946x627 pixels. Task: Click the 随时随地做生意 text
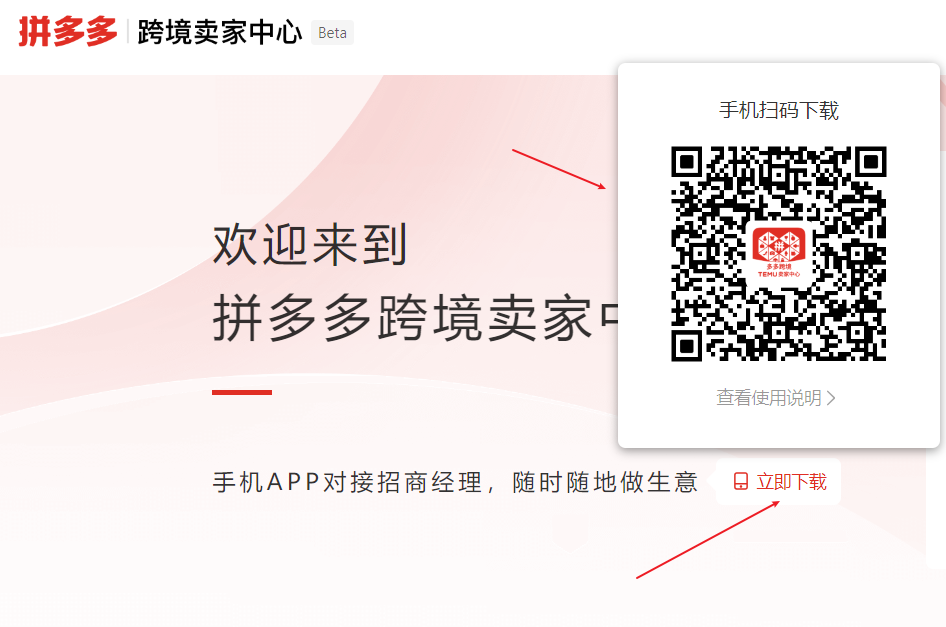(x=605, y=482)
